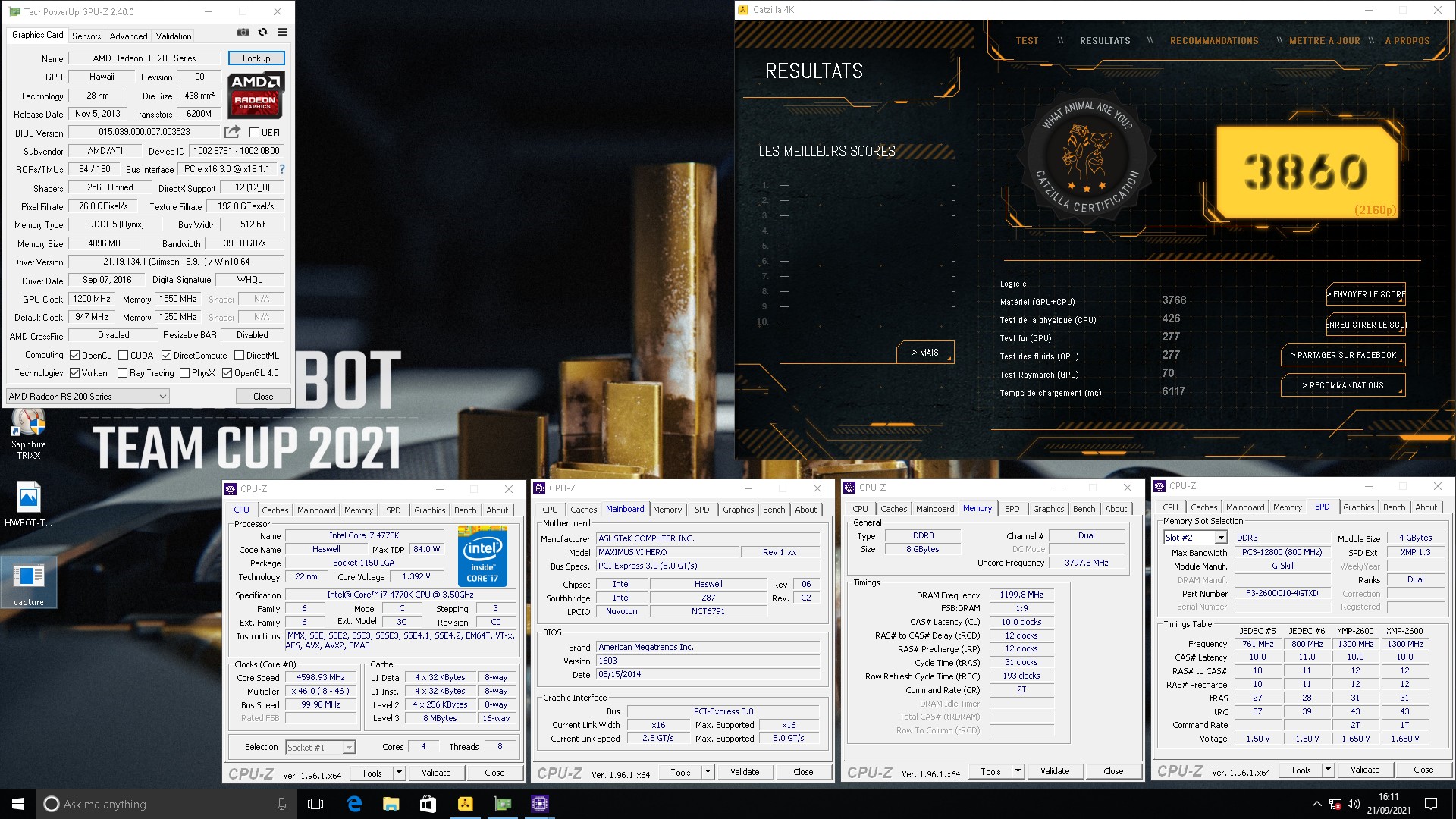Open the Caches tab in CPU-Z CPU window
Screen dimensions: 1456x819
tap(275, 511)
